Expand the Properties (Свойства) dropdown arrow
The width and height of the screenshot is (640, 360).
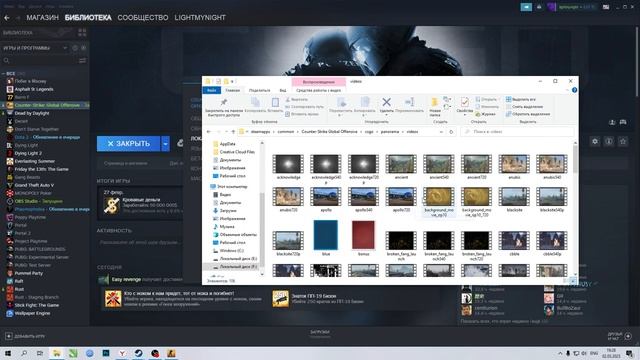point(464,115)
